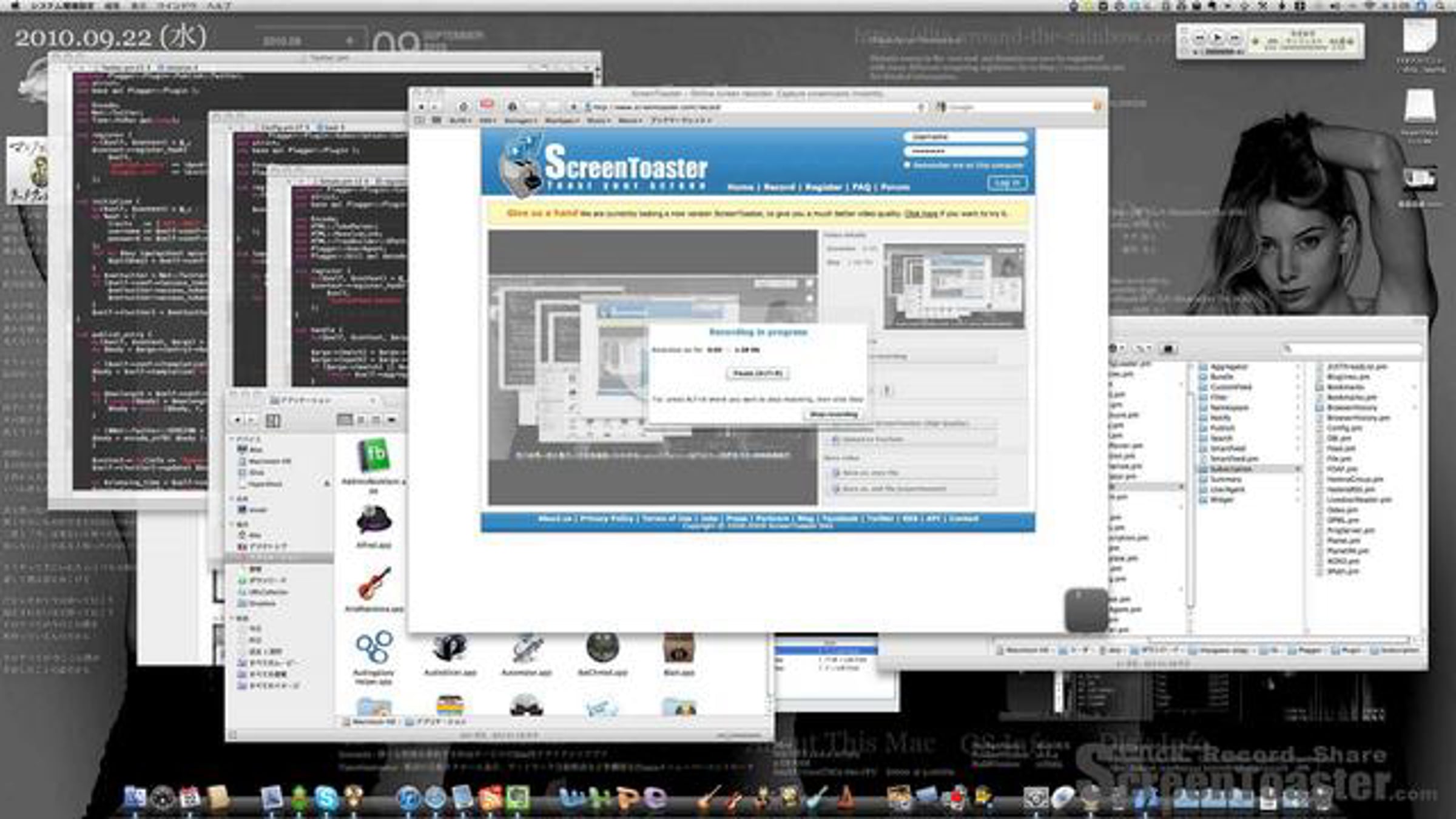Viewport: 1456px width, 819px height.
Task: Open the external drive icon on the desktop
Action: point(1420,107)
